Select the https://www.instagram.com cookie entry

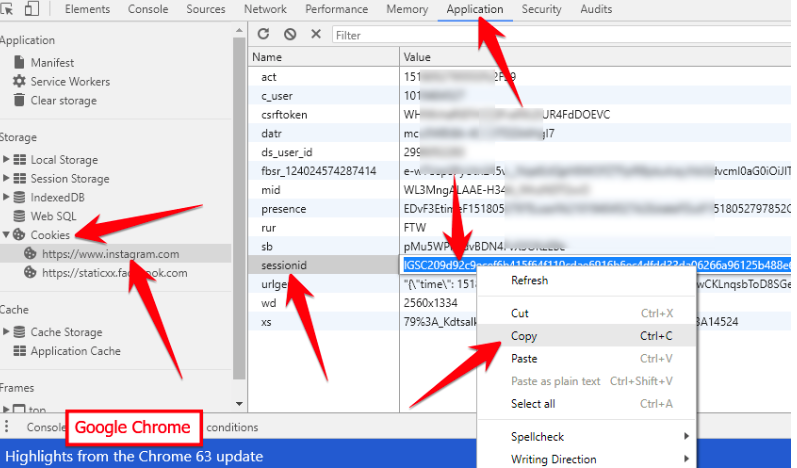click(x=110, y=254)
